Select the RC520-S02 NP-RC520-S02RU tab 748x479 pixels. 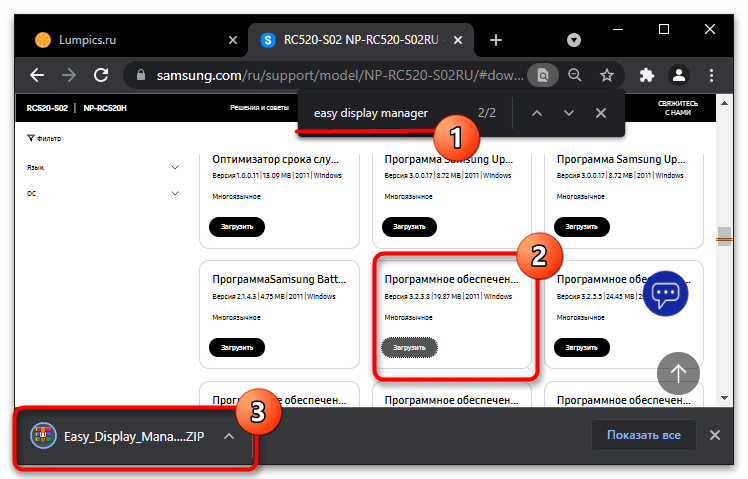362,40
